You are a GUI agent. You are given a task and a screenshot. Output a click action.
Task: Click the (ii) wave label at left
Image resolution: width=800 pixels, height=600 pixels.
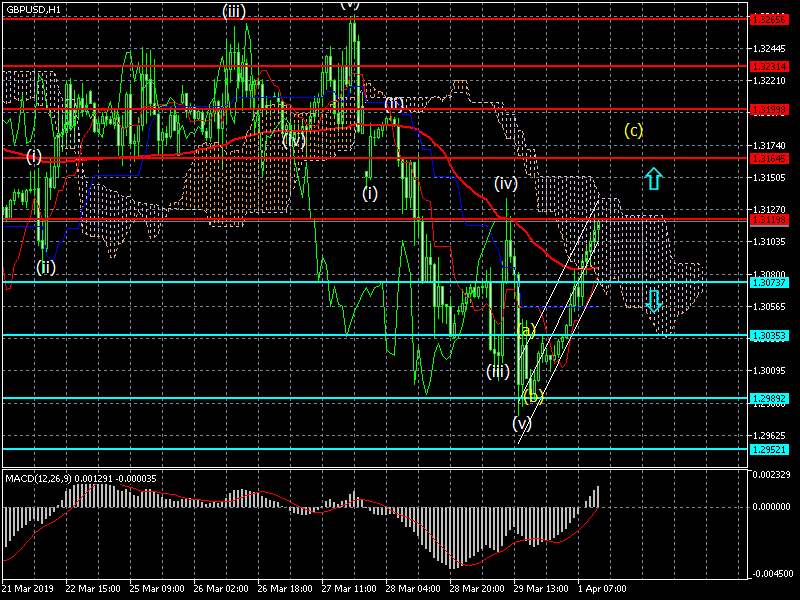(46, 267)
